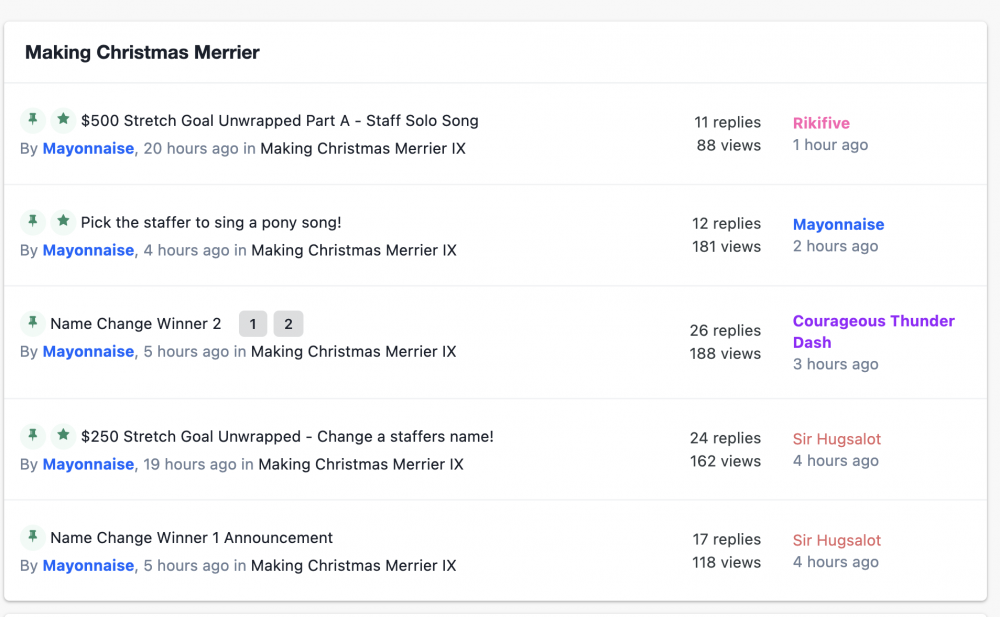View Rikifive's user profile
This screenshot has width=1000, height=617.
(821, 123)
